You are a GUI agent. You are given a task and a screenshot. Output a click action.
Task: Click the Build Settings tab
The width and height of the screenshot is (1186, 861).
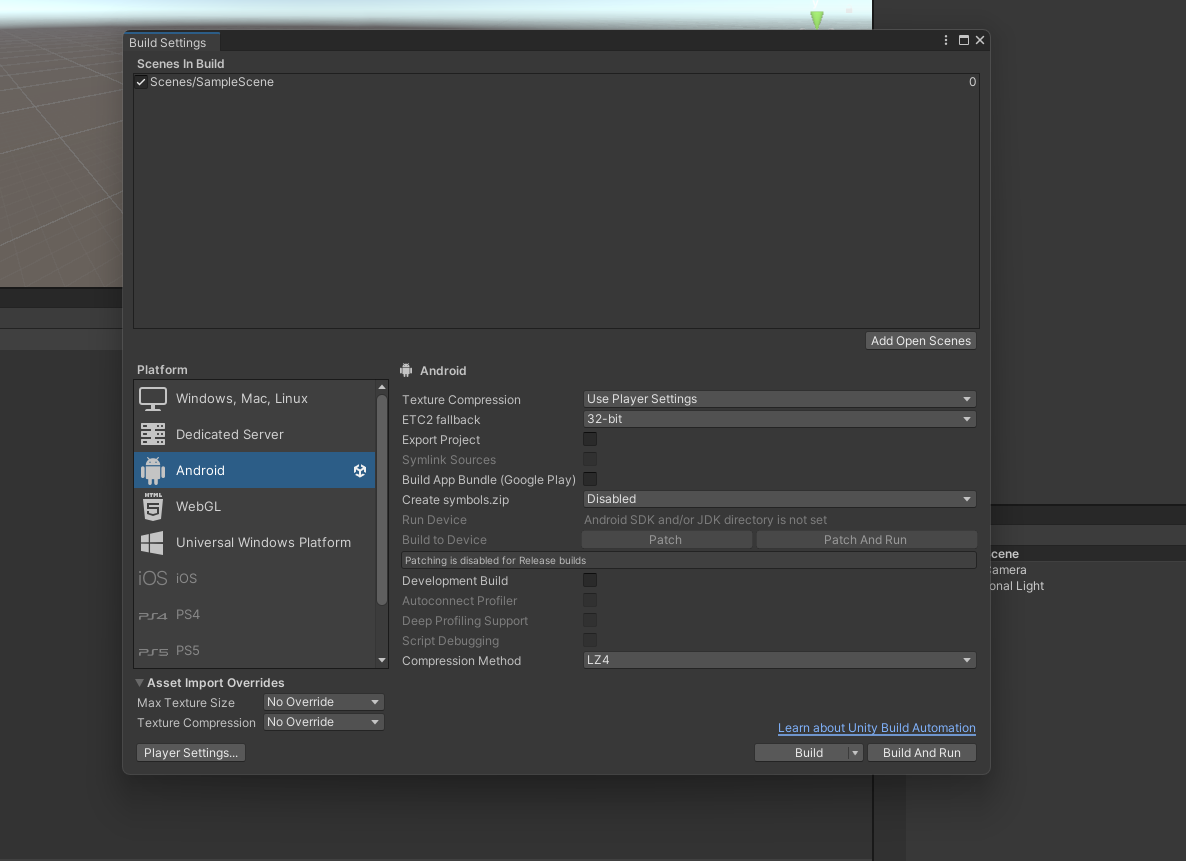tap(168, 43)
